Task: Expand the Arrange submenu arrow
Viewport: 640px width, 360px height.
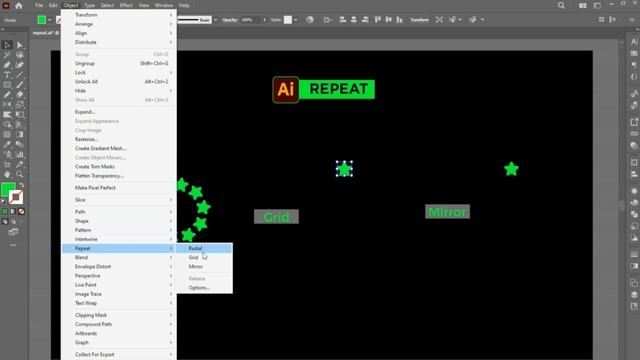Action: (x=171, y=24)
